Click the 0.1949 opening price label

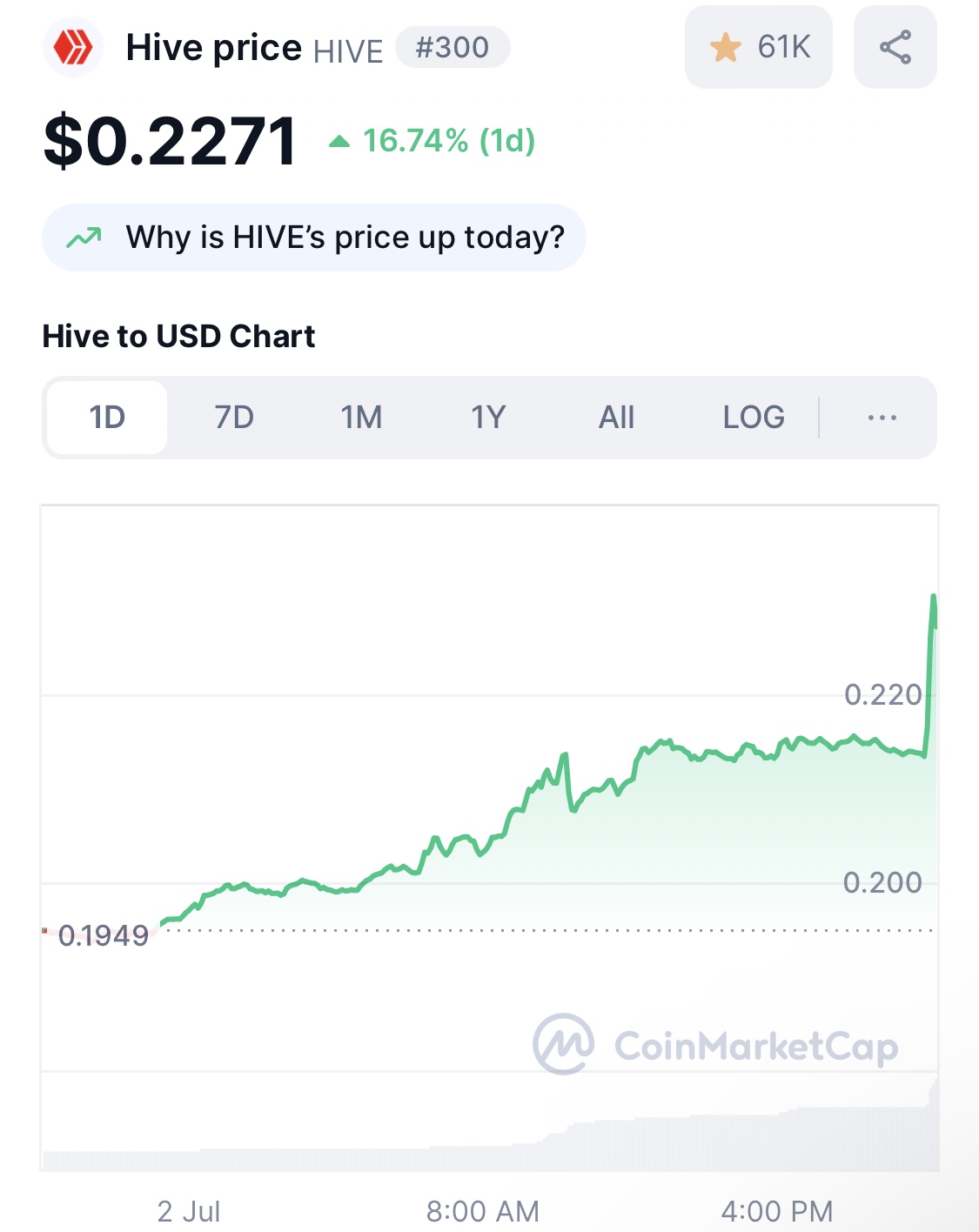click(x=104, y=936)
